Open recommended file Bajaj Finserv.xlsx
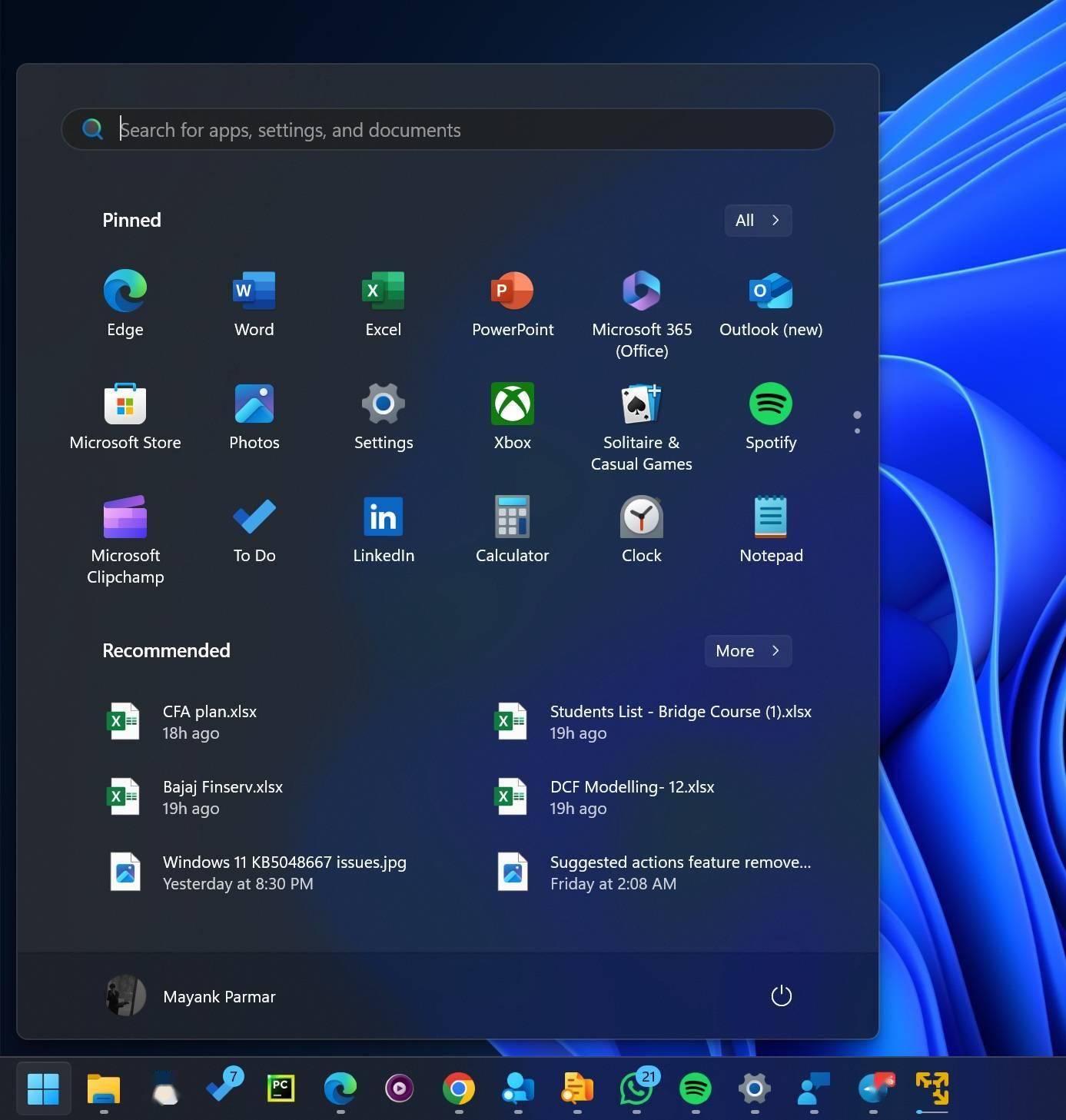The image size is (1066, 1120). tap(195, 797)
